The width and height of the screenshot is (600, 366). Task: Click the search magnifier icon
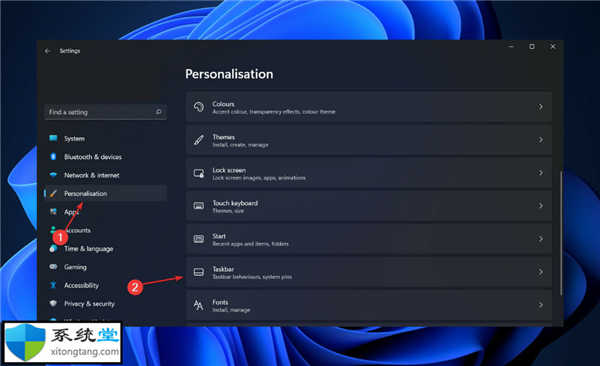pyautogui.click(x=158, y=112)
